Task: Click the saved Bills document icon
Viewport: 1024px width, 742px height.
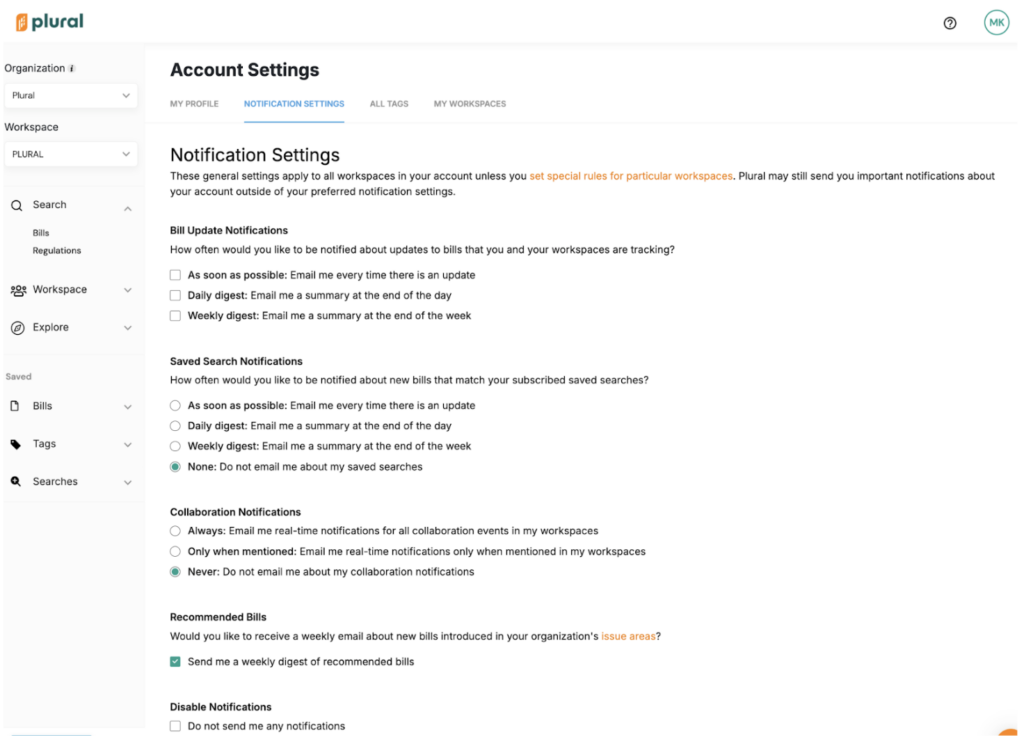Action: (16, 407)
